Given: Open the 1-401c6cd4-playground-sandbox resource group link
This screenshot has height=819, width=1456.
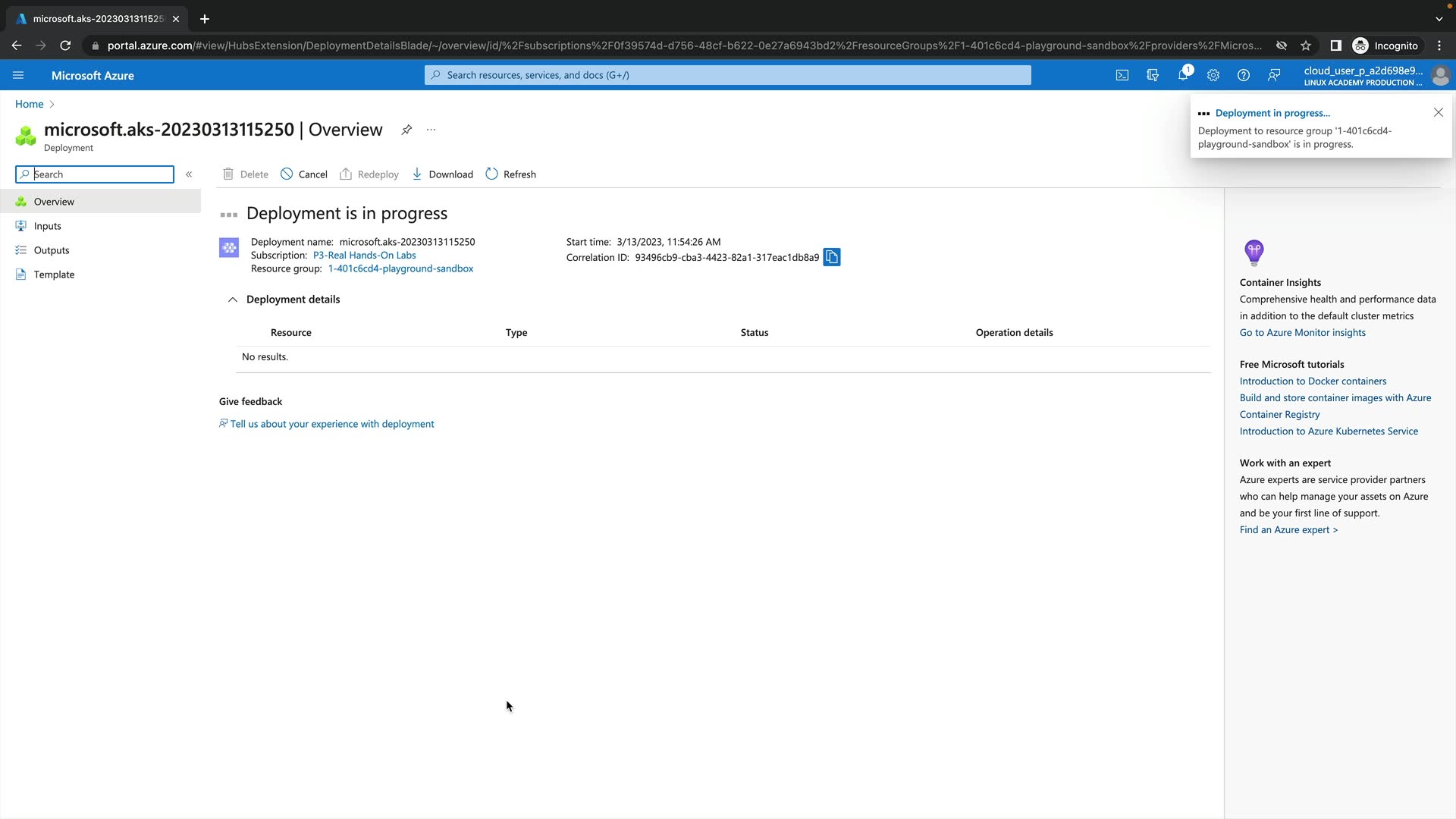Looking at the screenshot, I should point(400,268).
